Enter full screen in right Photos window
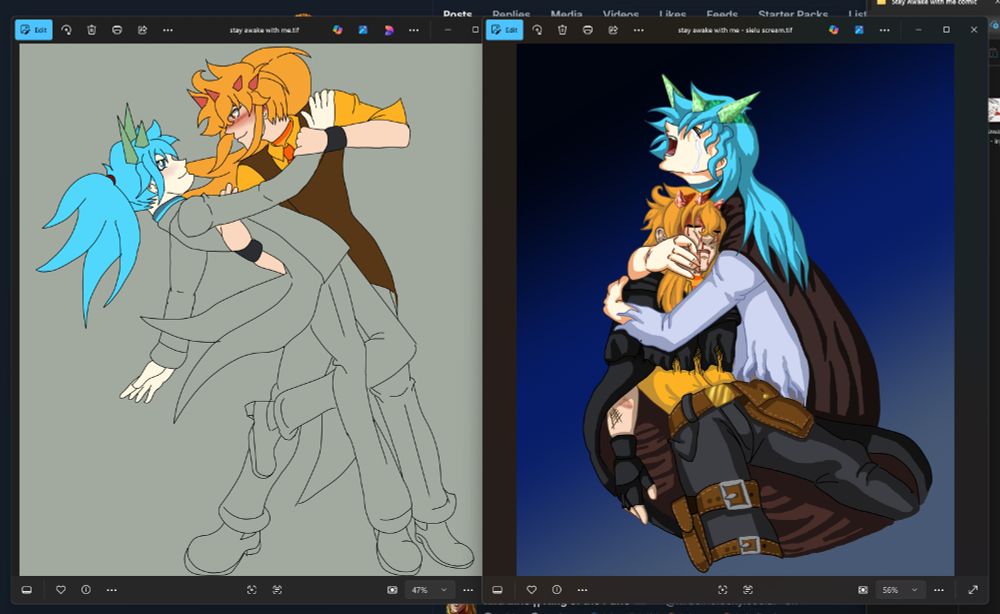Viewport: 1000px width, 614px height. [x=973, y=590]
